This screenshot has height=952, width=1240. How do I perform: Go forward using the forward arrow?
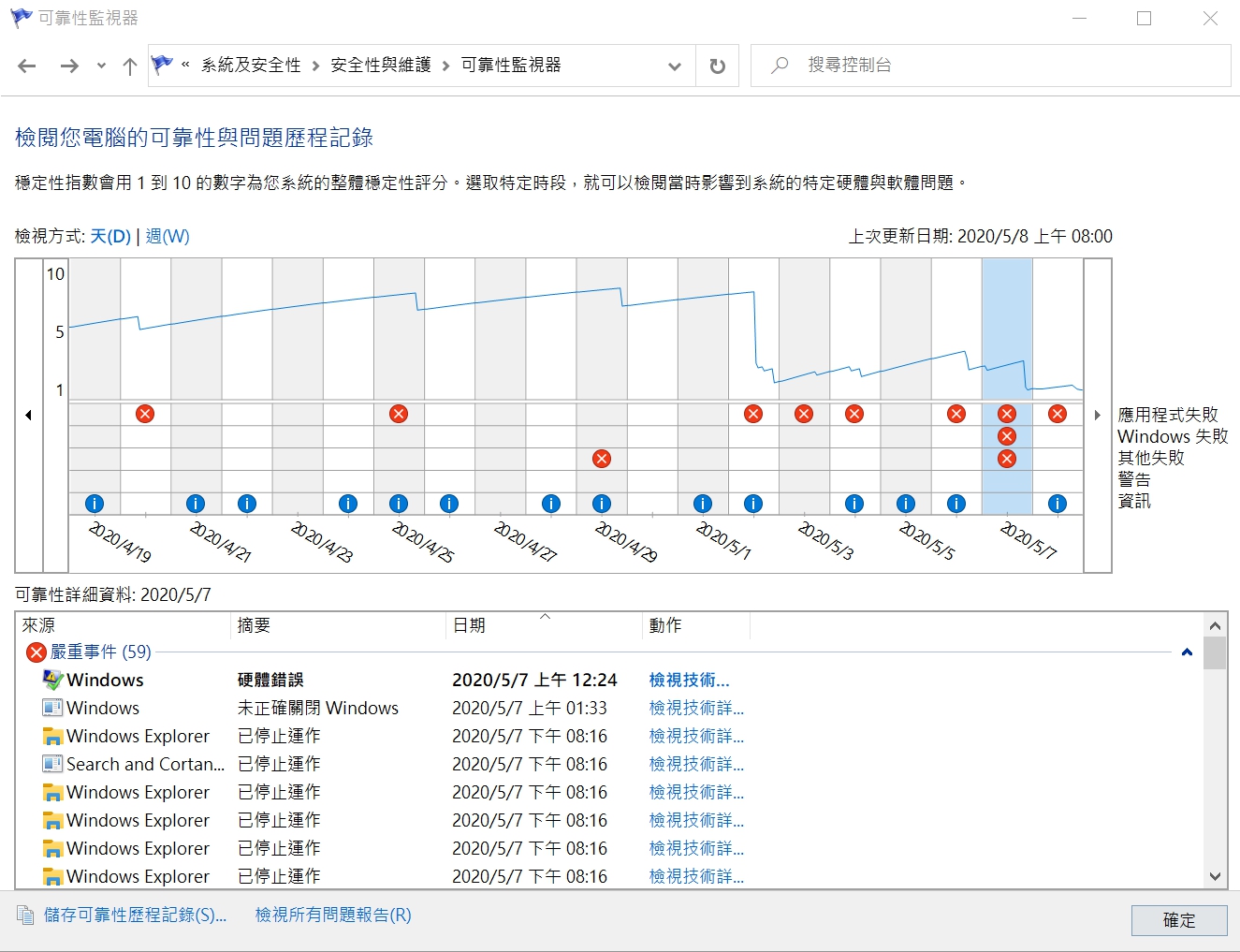coord(69,66)
